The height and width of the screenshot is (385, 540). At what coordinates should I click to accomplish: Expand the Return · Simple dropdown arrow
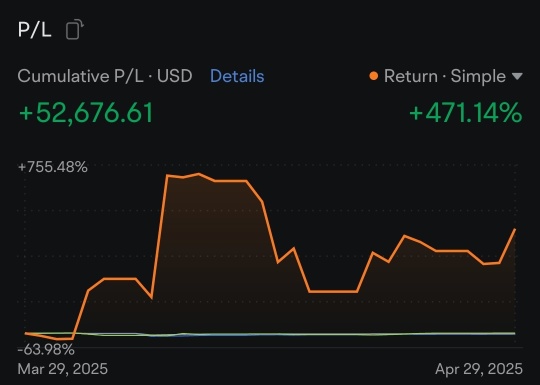[x=517, y=76]
